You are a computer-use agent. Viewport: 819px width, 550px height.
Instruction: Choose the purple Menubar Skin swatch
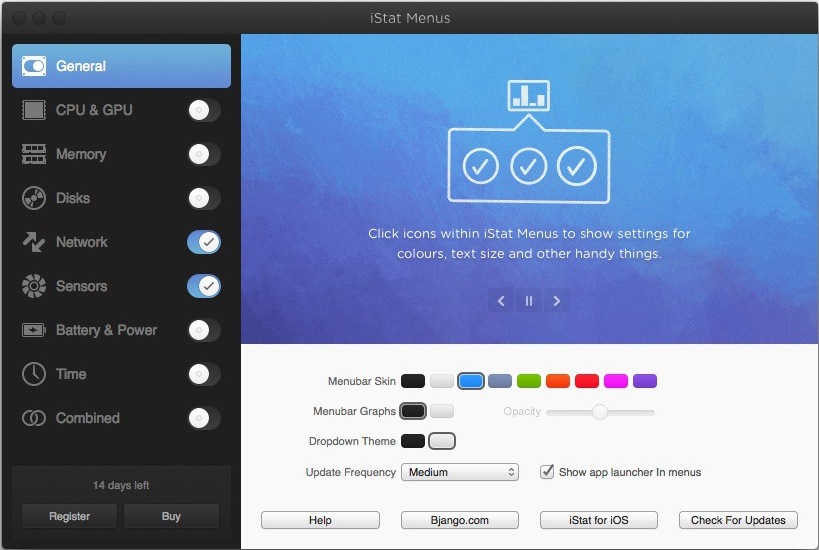(x=645, y=381)
